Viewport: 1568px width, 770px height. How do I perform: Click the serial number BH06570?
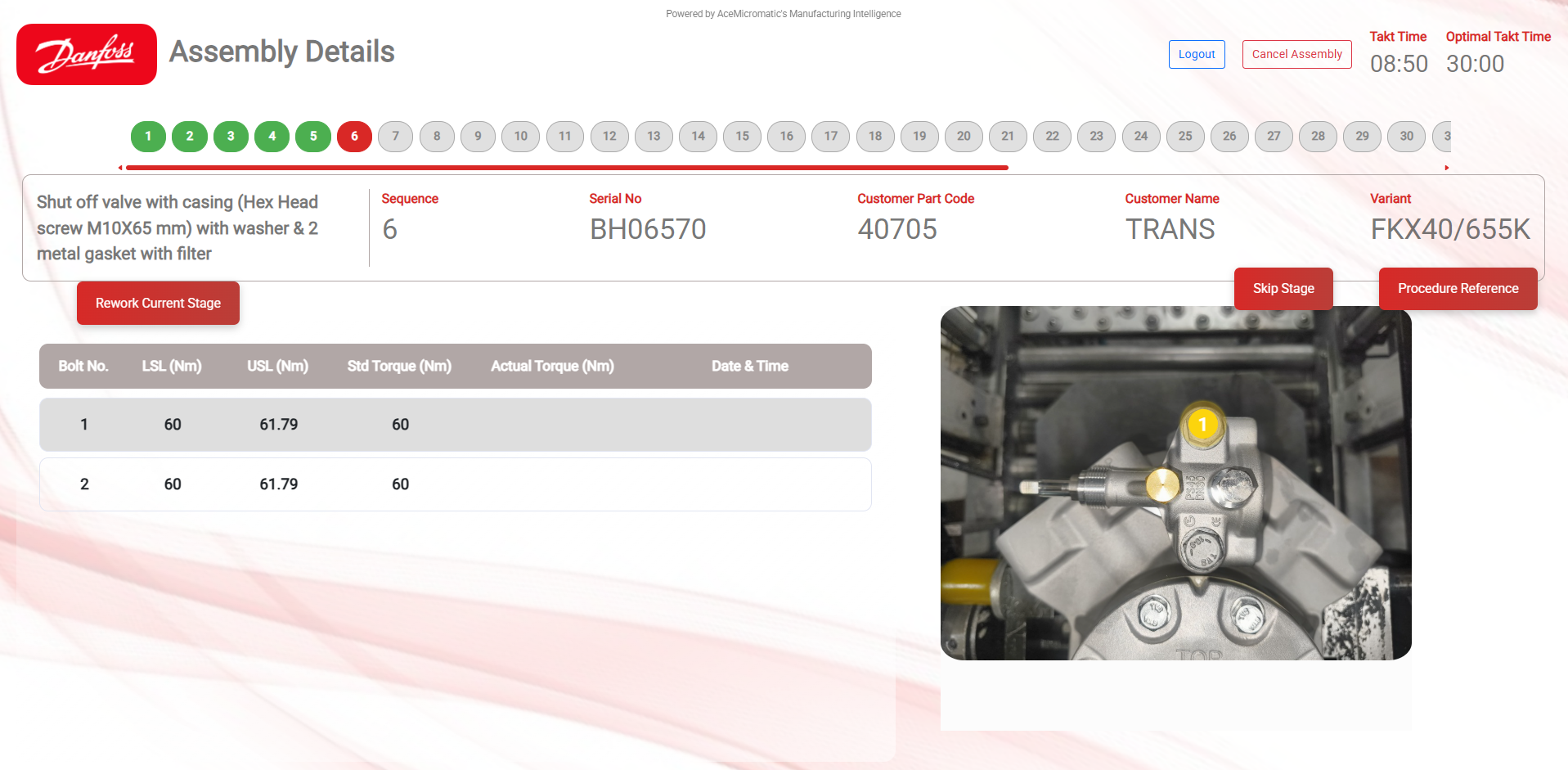[648, 229]
